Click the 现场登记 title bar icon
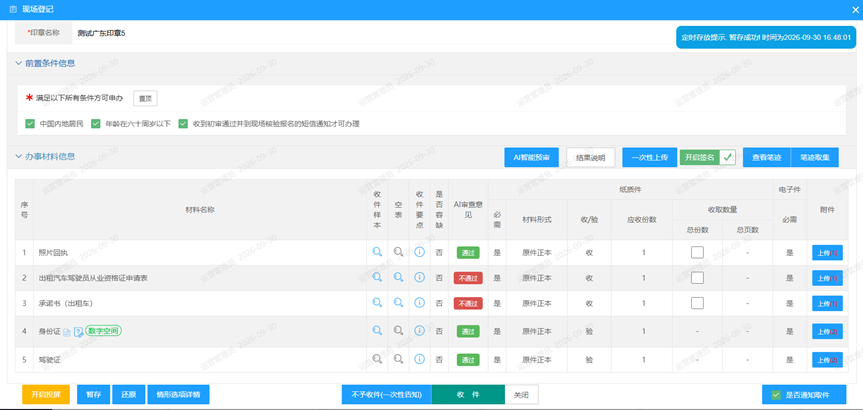 (x=13, y=9)
